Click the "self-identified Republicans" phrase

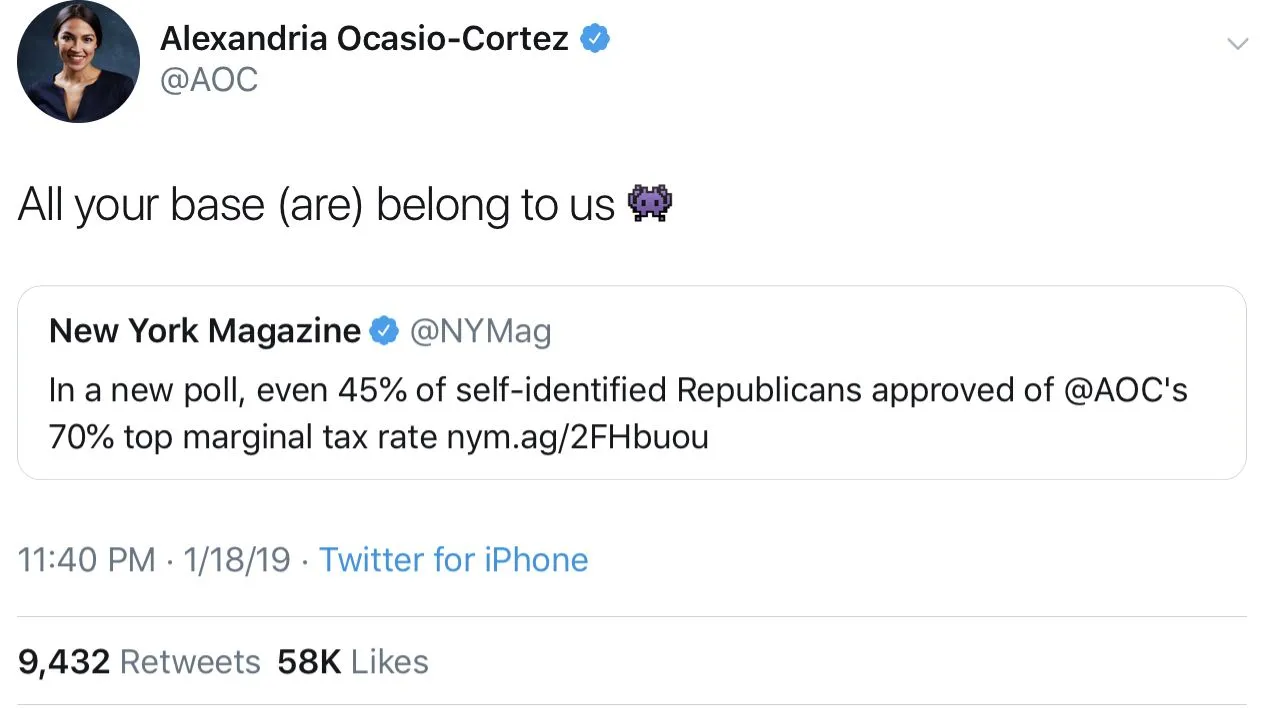tap(660, 390)
